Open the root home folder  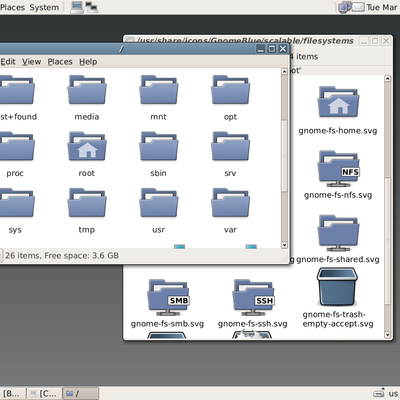(x=87, y=147)
